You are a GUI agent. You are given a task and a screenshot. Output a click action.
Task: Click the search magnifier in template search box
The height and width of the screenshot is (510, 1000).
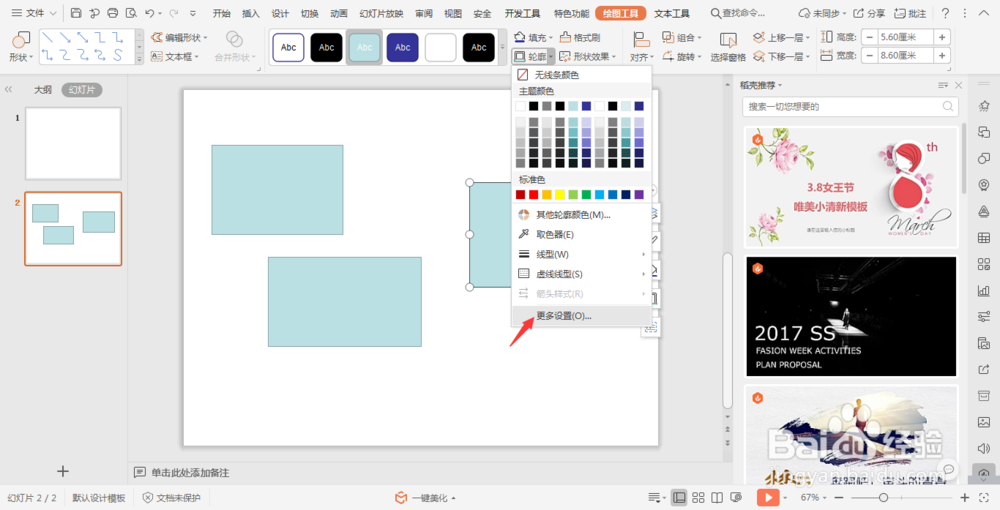[x=948, y=106]
